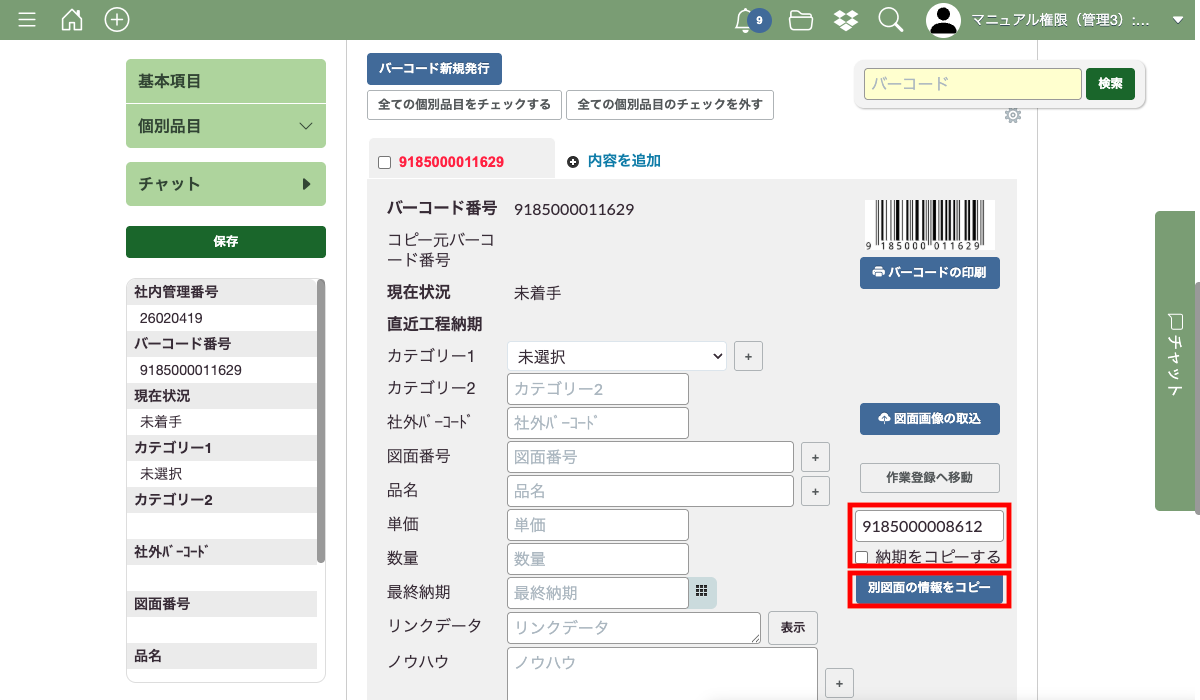The height and width of the screenshot is (700, 1200).
Task: Go to home via house icon
Action: 72,20
